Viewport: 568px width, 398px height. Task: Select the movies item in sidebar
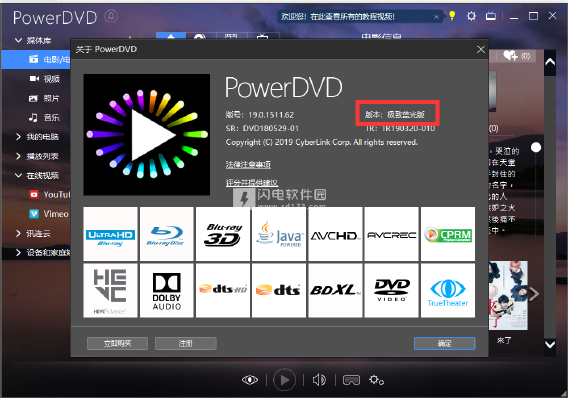click(36, 59)
